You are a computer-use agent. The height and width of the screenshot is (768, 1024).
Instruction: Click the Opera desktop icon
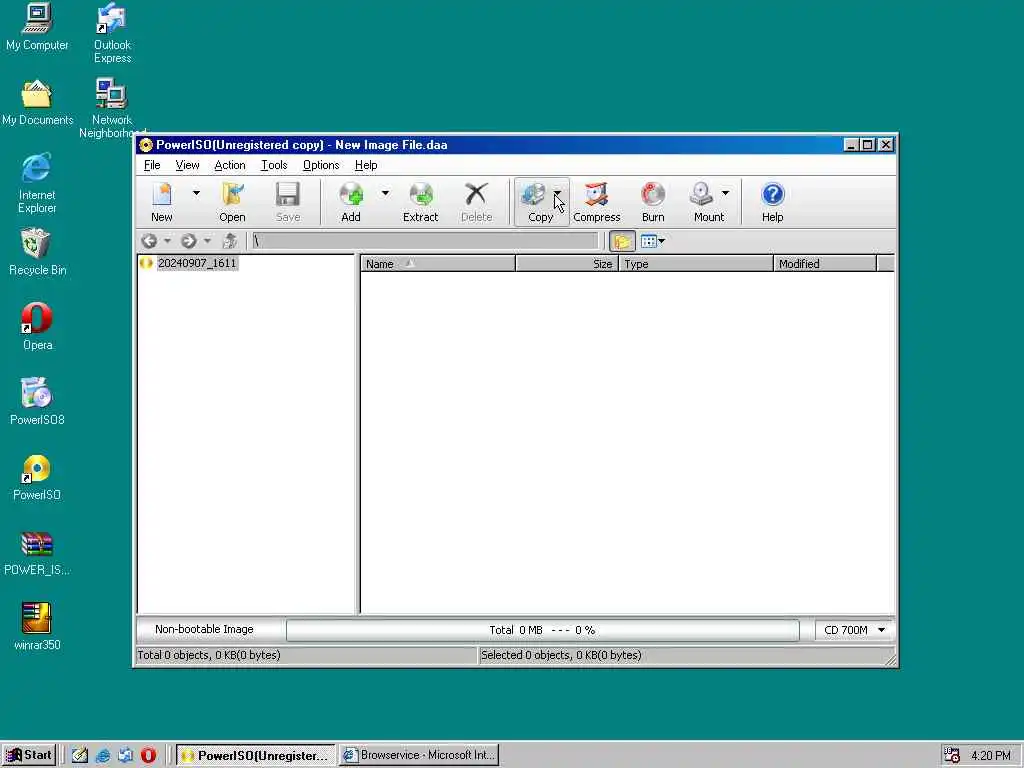(37, 327)
